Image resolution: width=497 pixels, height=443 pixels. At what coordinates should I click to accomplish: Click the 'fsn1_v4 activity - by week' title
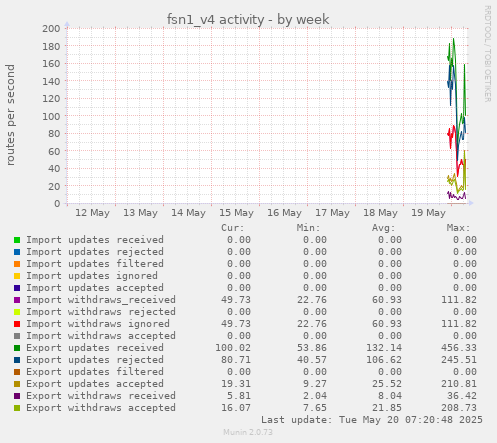pos(248,19)
